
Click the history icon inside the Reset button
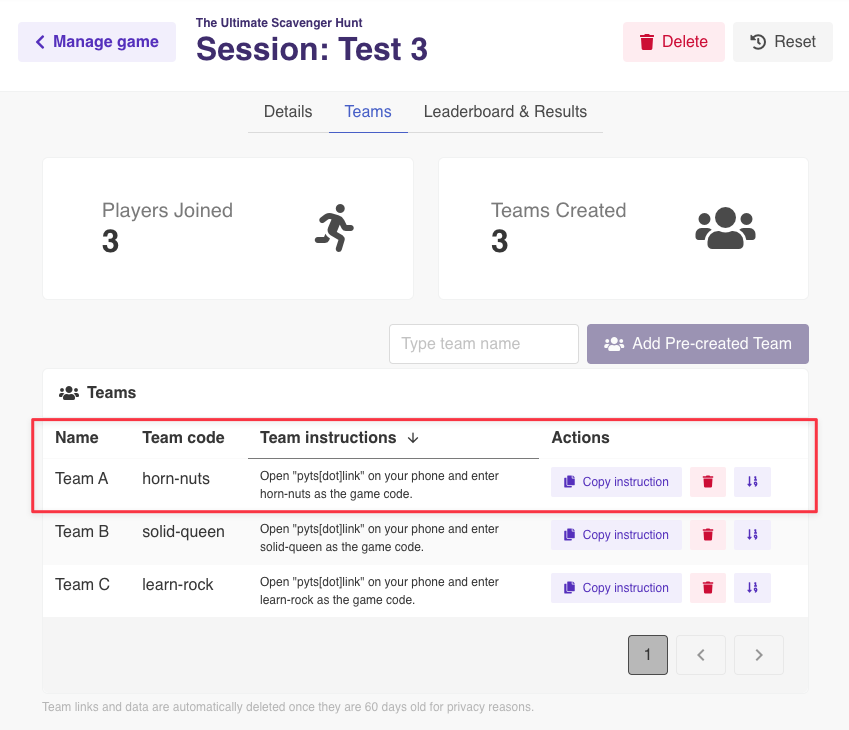click(760, 41)
